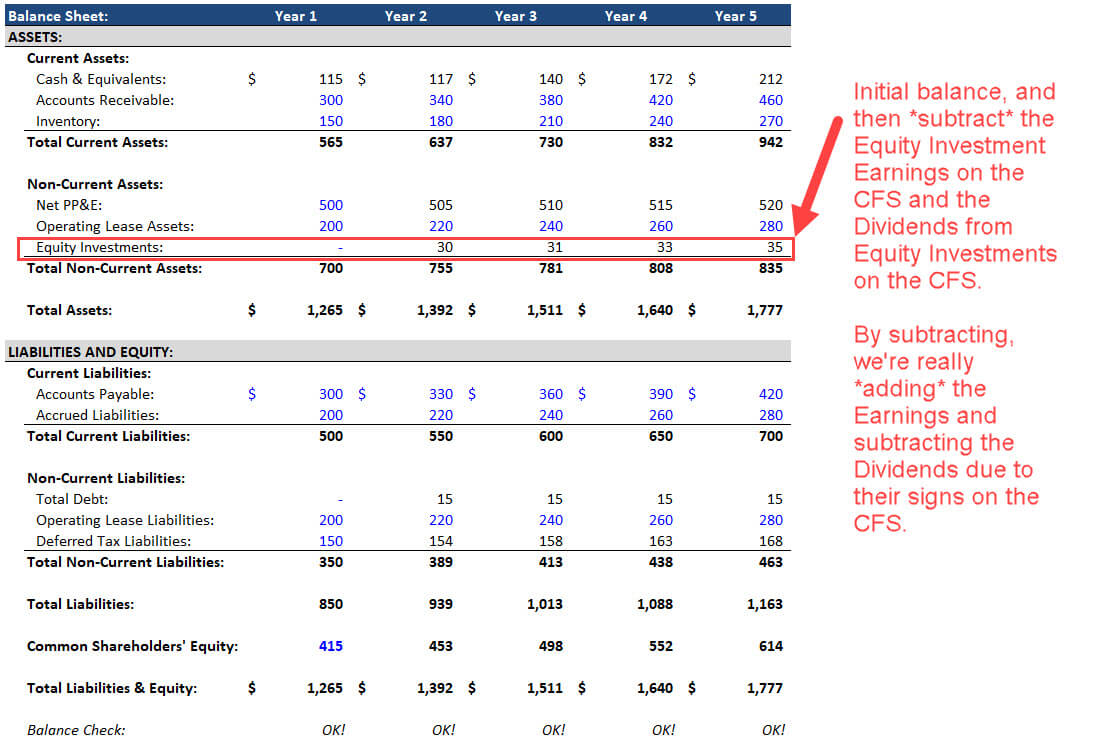Image resolution: width=1104 pixels, height=744 pixels.
Task: Select the Accounts Payable row label
Action: pyautogui.click(x=95, y=394)
